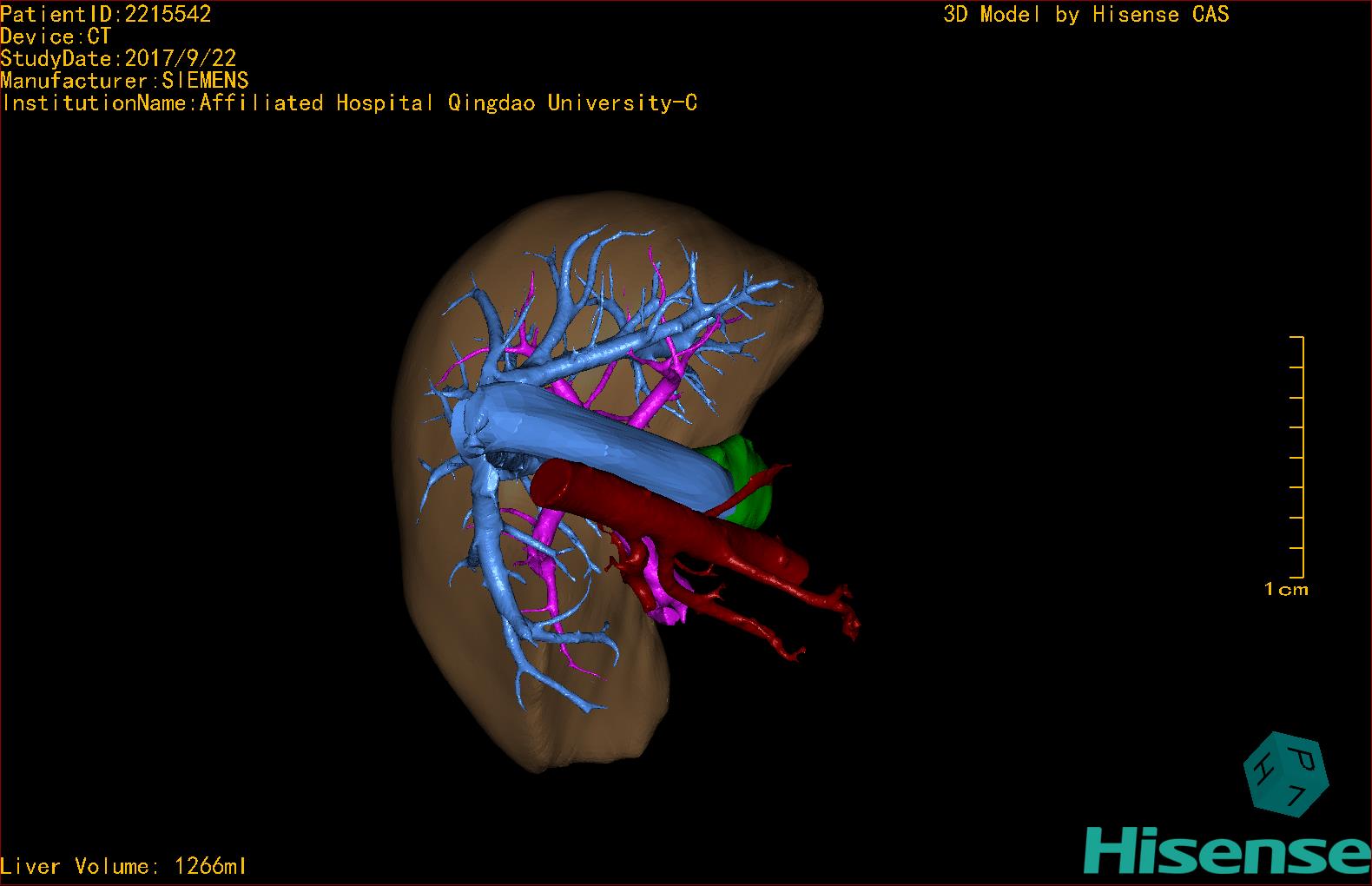Click the InstitutionName overlay text
1372x886 pixels.
[x=349, y=103]
